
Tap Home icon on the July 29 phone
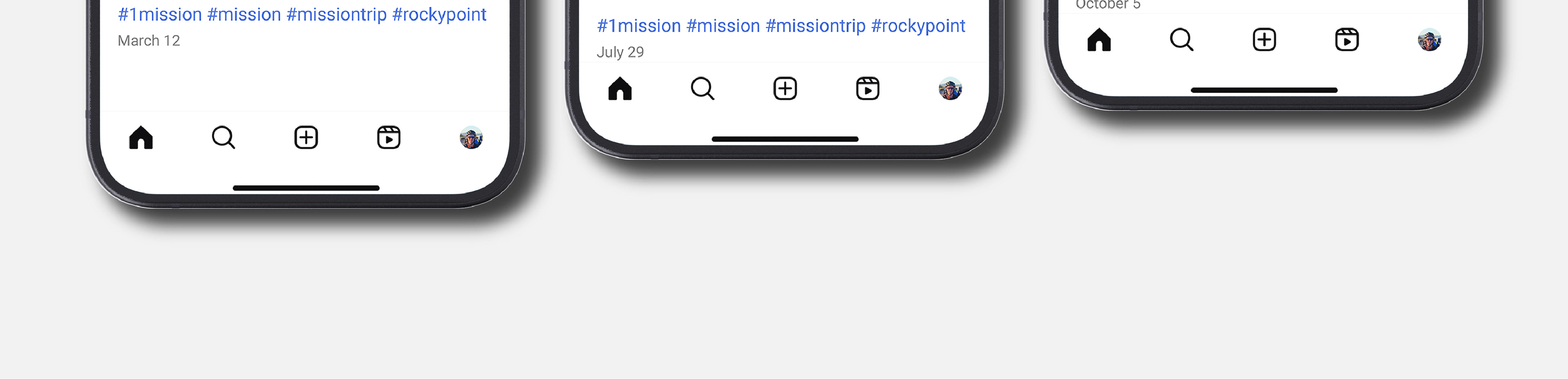point(620,89)
